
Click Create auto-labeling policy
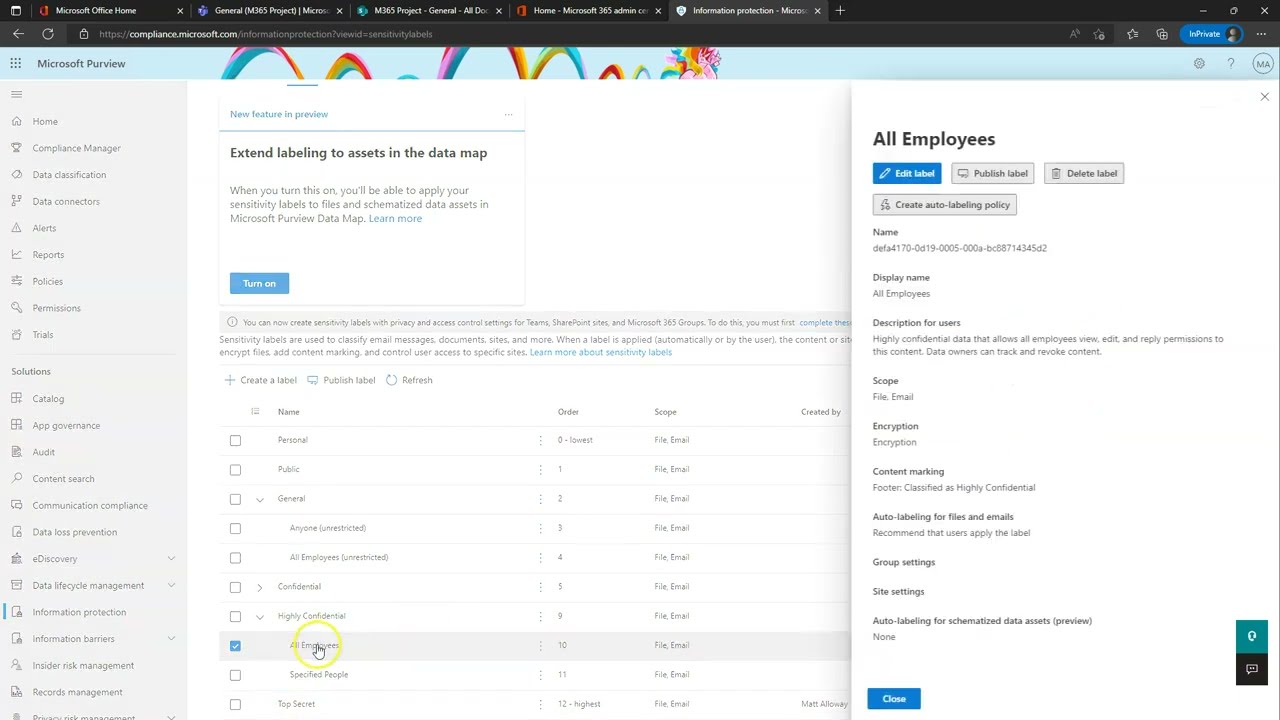945,204
